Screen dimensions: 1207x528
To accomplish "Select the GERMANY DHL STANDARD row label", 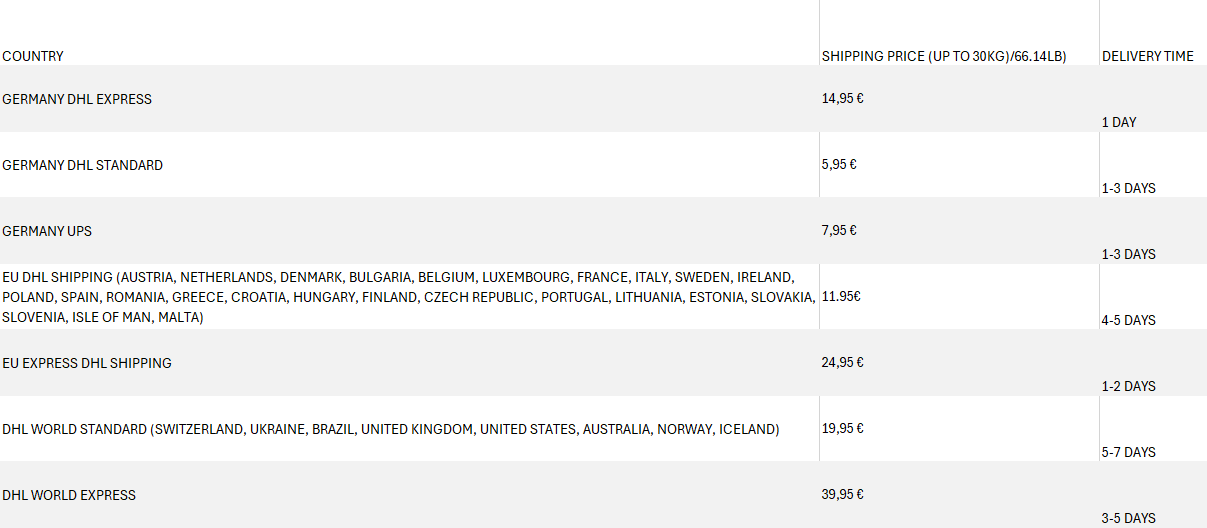I will [82, 165].
